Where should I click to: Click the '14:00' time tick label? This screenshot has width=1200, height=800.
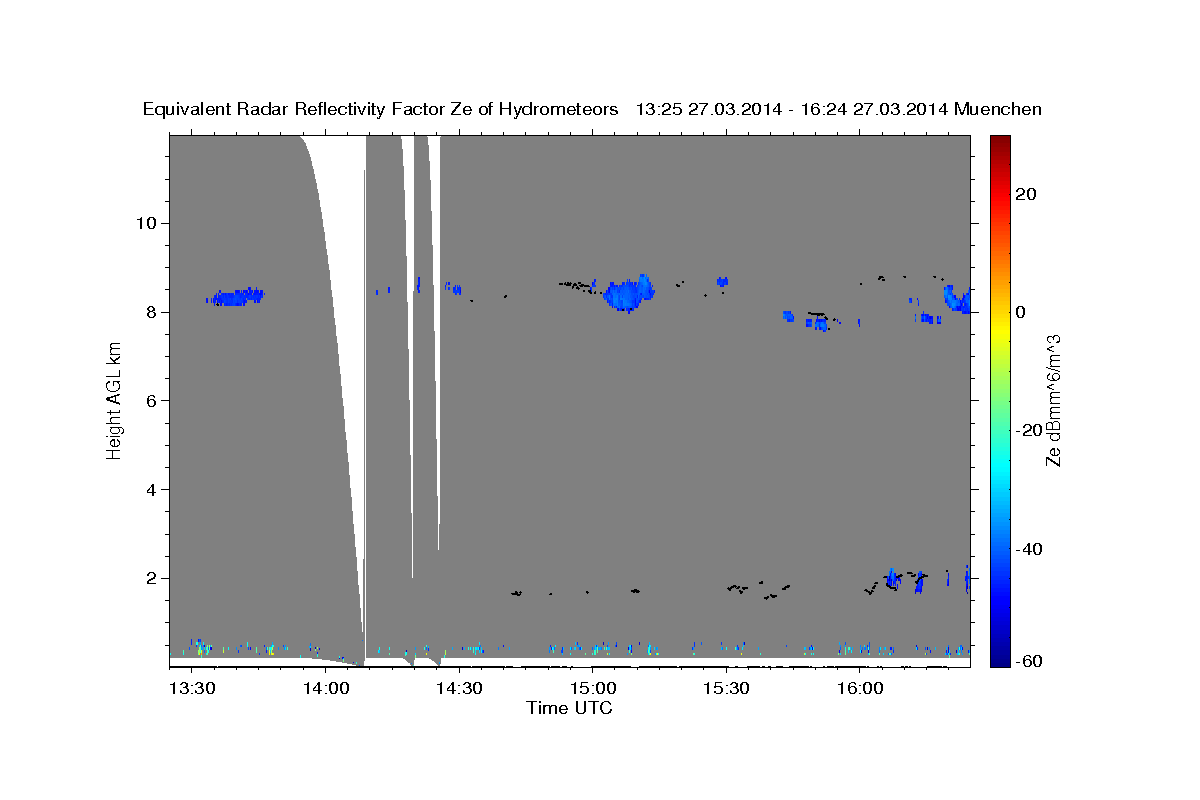(325, 688)
